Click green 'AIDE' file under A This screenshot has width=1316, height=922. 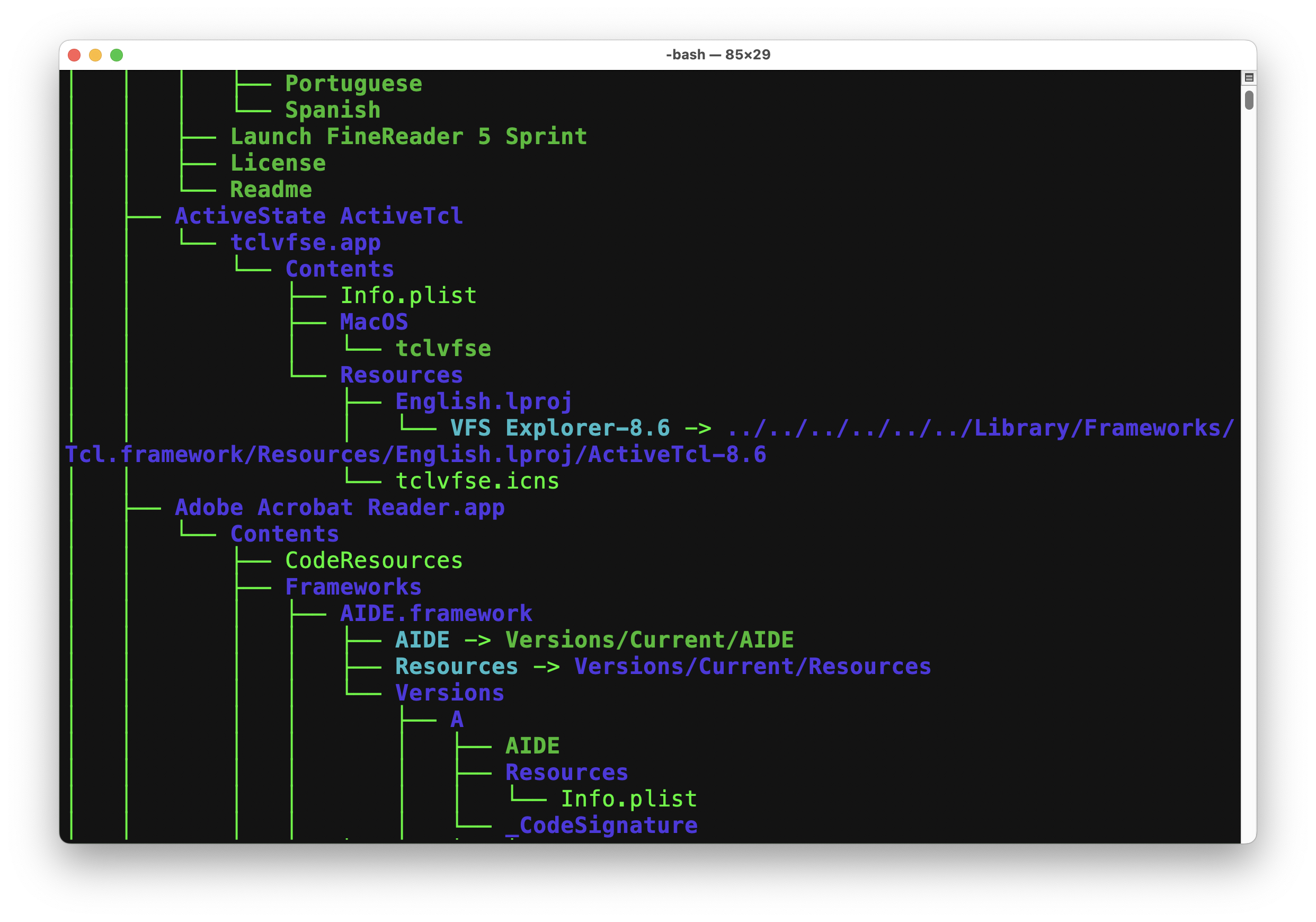(532, 746)
